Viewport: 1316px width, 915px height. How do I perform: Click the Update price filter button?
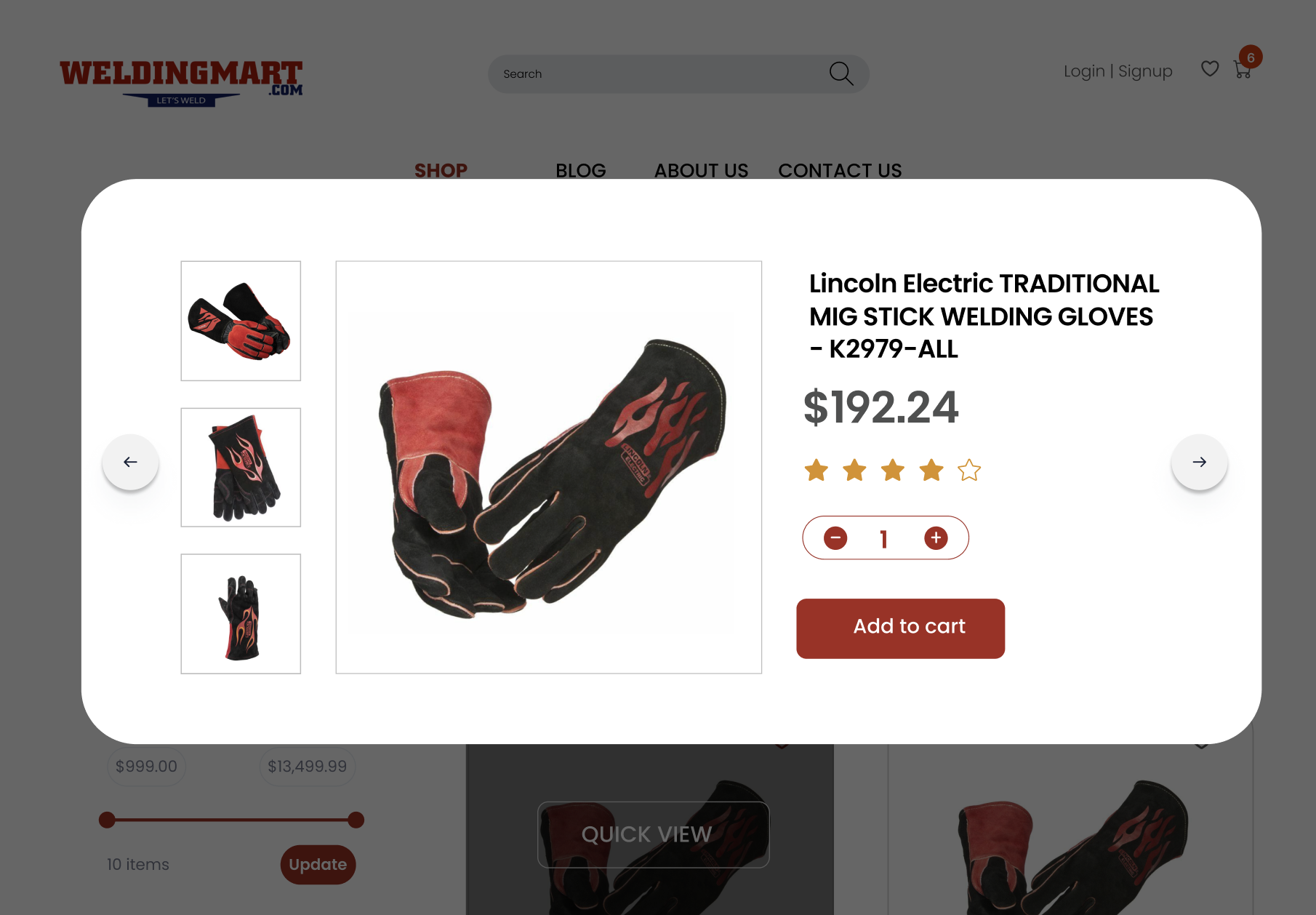[x=318, y=865]
